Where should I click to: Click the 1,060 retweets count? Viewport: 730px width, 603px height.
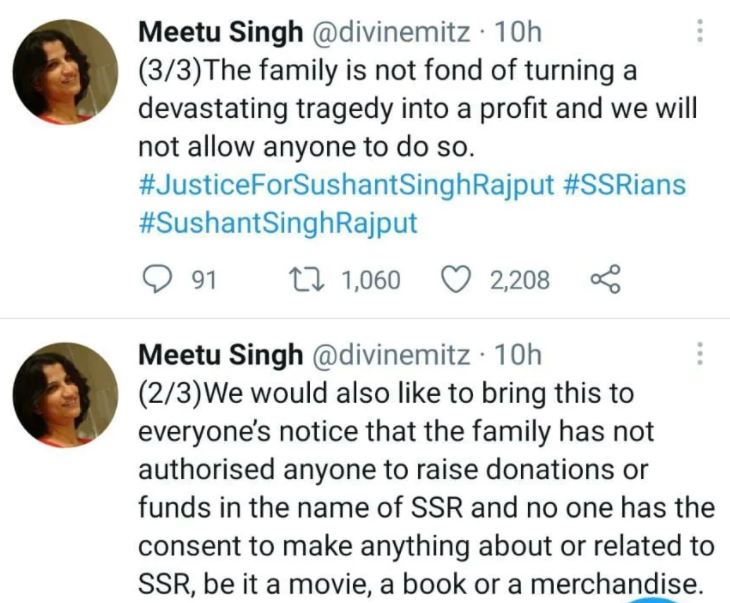point(371,280)
